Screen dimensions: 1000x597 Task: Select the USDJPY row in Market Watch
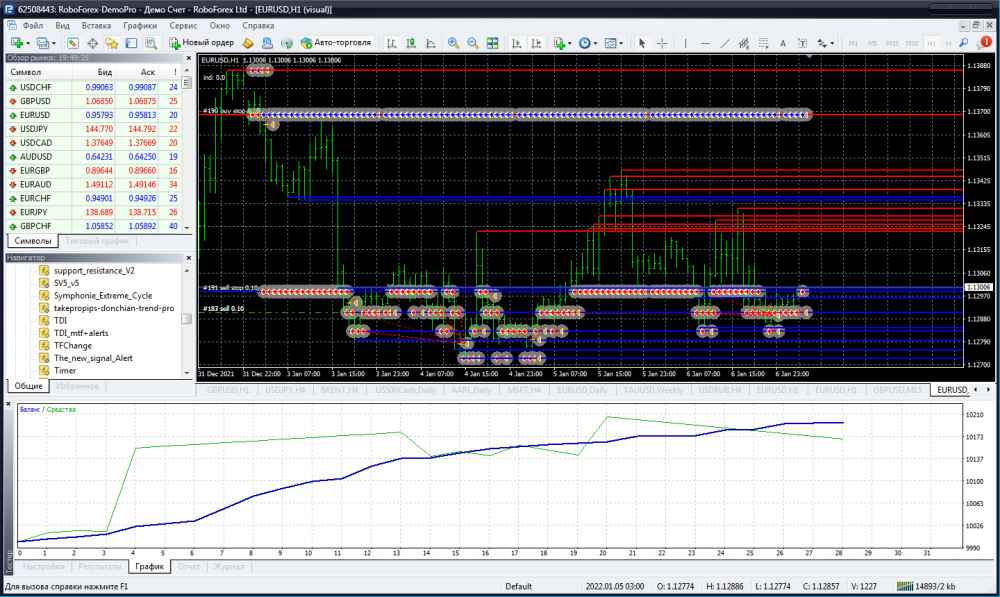point(93,129)
